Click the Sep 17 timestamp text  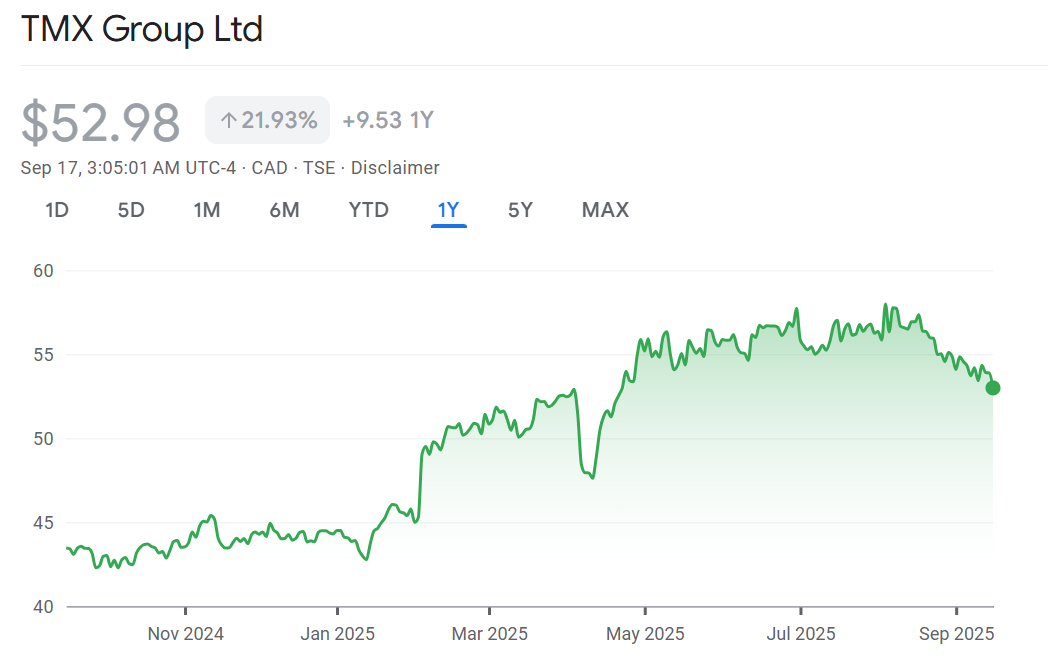(128, 168)
